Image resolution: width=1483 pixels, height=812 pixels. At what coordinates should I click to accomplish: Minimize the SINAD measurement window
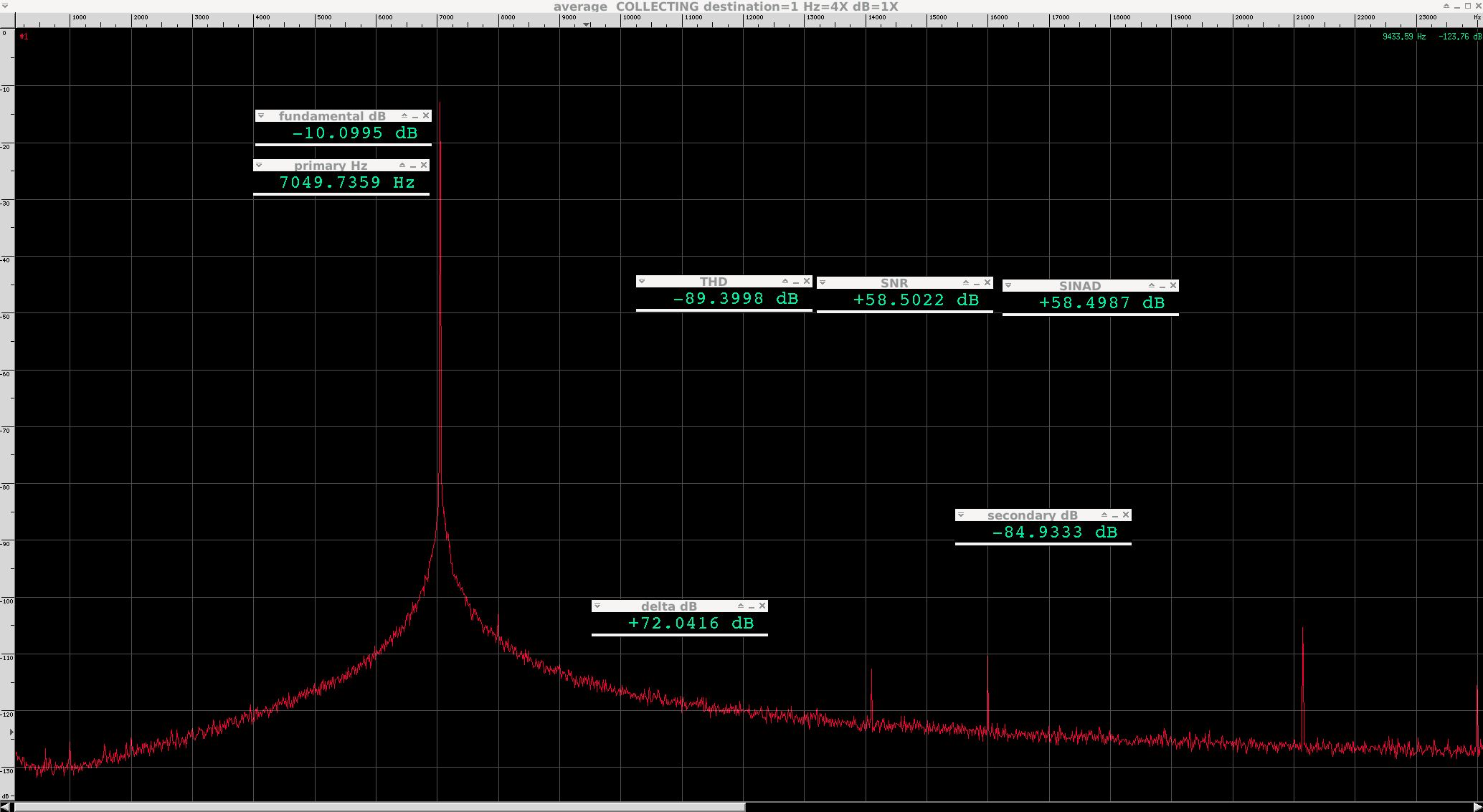coord(1162,286)
